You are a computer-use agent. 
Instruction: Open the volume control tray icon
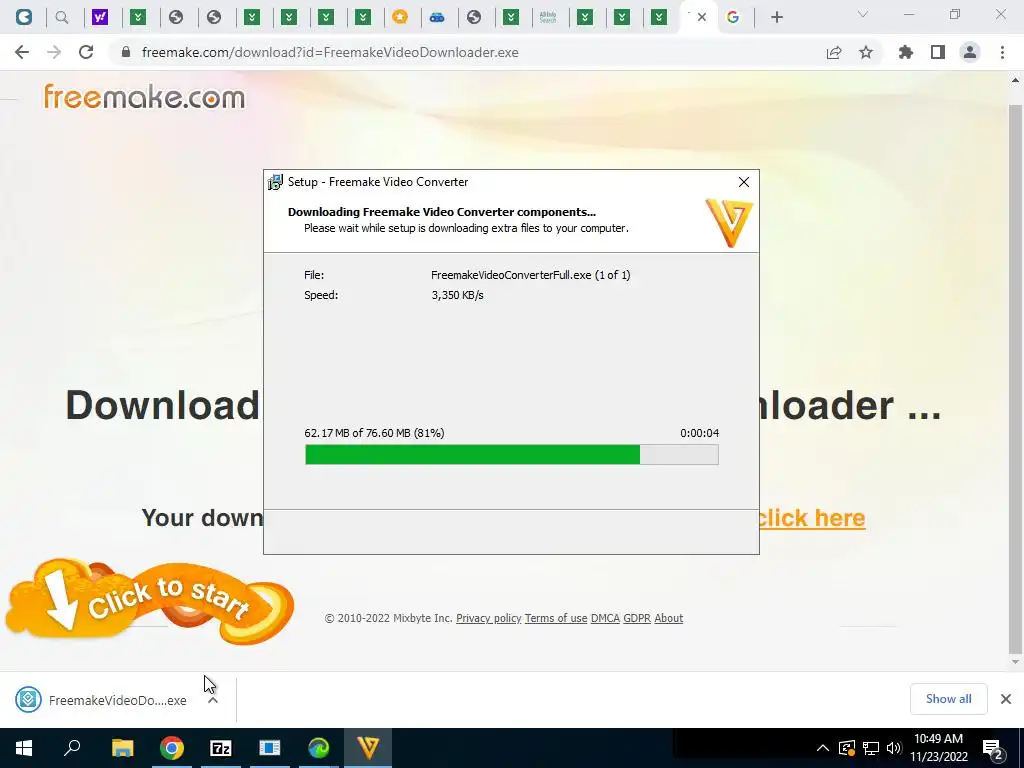coord(894,748)
